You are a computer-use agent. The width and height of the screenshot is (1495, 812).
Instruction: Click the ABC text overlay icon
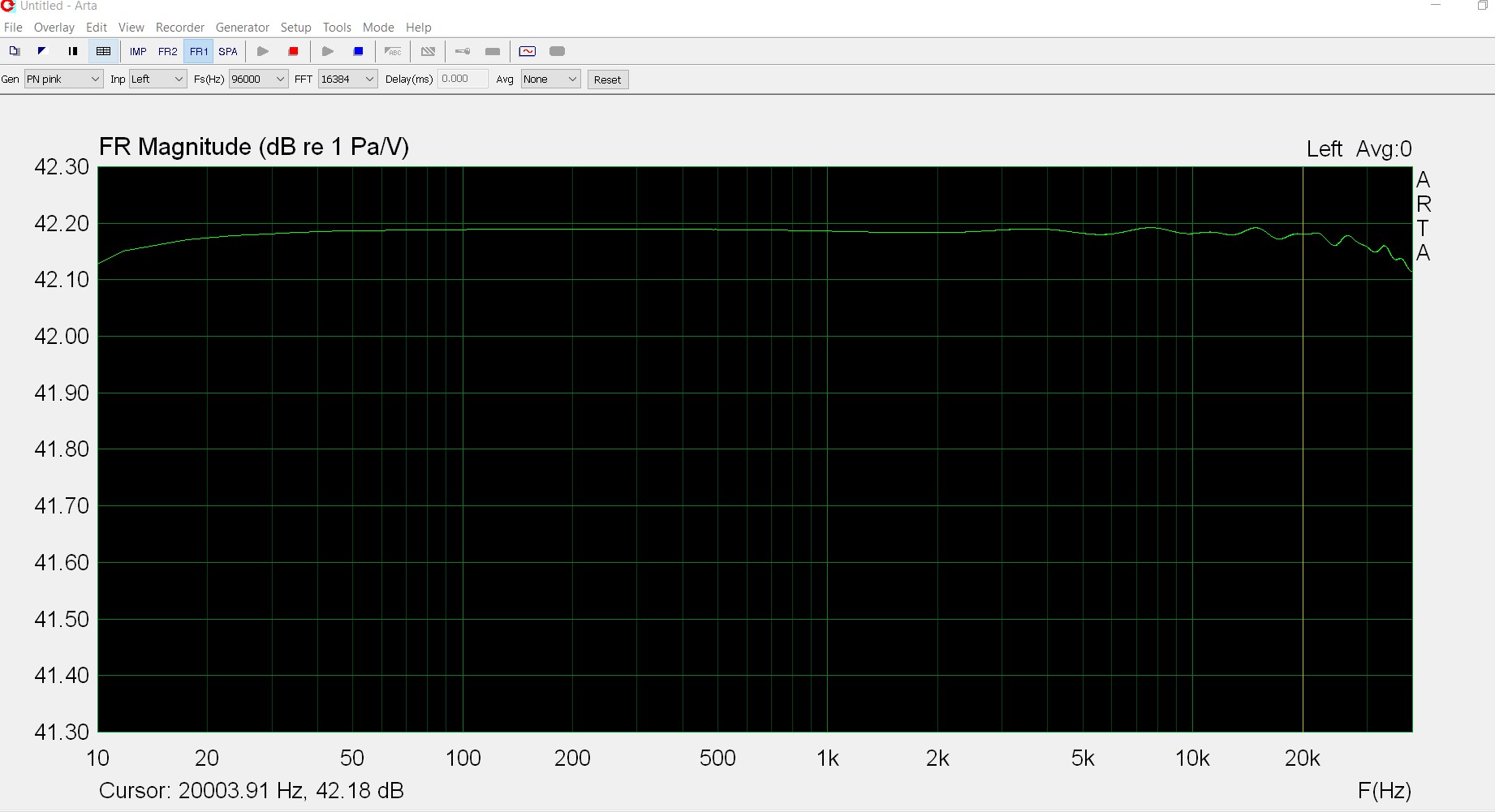[x=393, y=51]
